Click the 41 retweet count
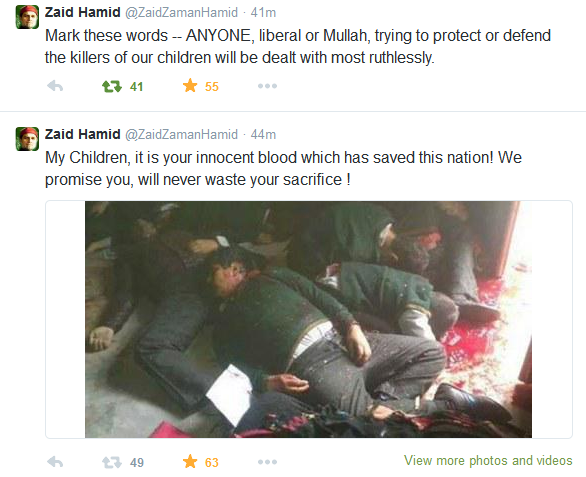Image resolution: width=586 pixels, height=477 pixels. pos(136,87)
